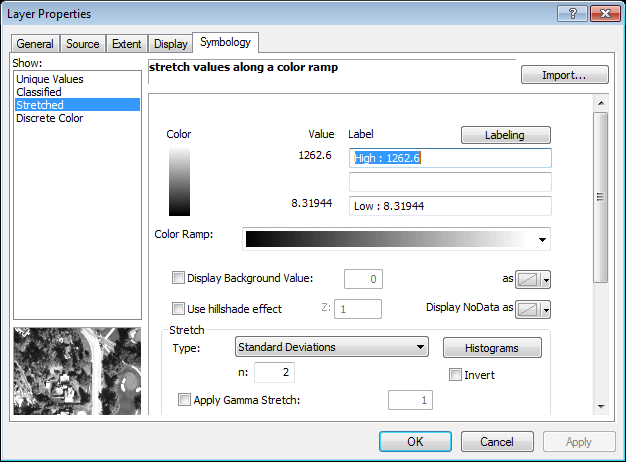The image size is (626, 462).
Task: Click the gamma stretch value field
Action: [x=410, y=400]
